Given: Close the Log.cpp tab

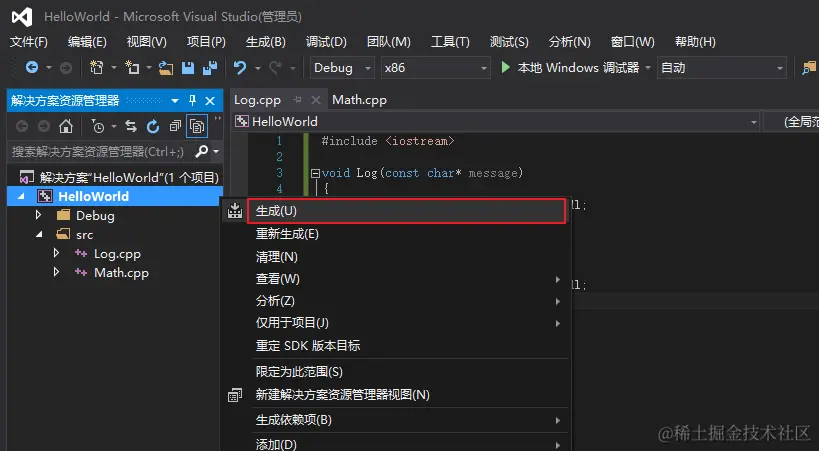Looking at the screenshot, I should coord(315,99).
